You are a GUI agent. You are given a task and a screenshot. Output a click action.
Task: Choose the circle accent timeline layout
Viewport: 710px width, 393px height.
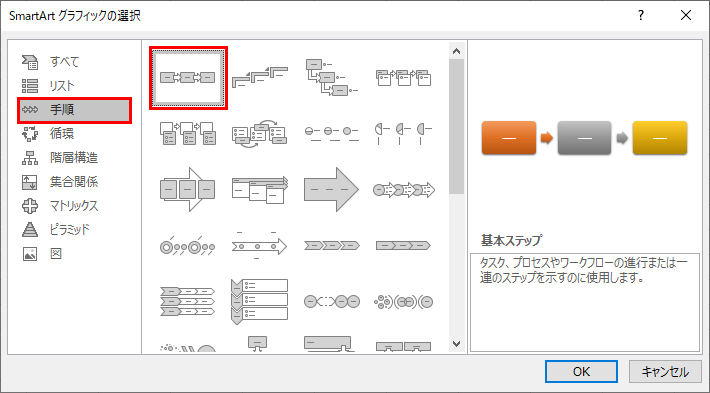[188, 246]
